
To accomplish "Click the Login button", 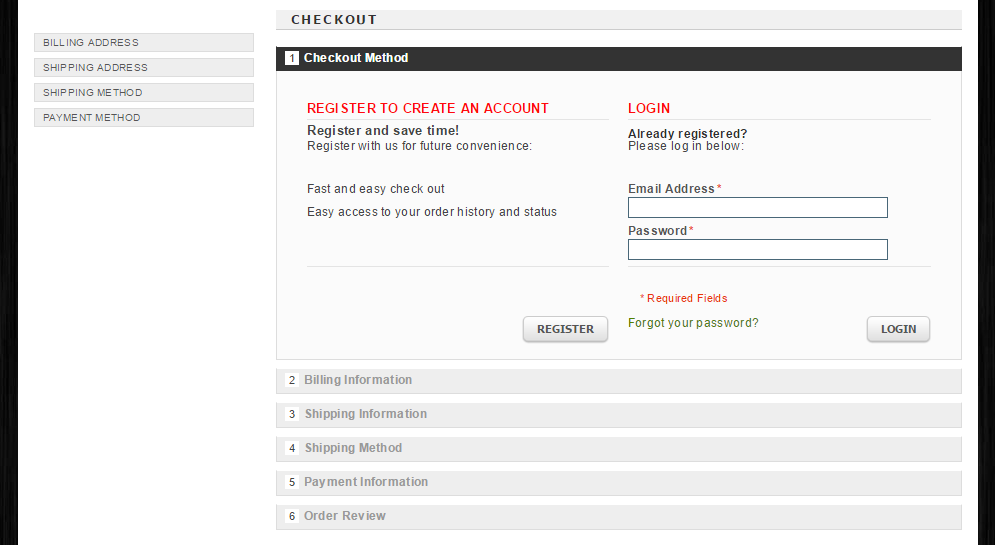I will [x=898, y=329].
